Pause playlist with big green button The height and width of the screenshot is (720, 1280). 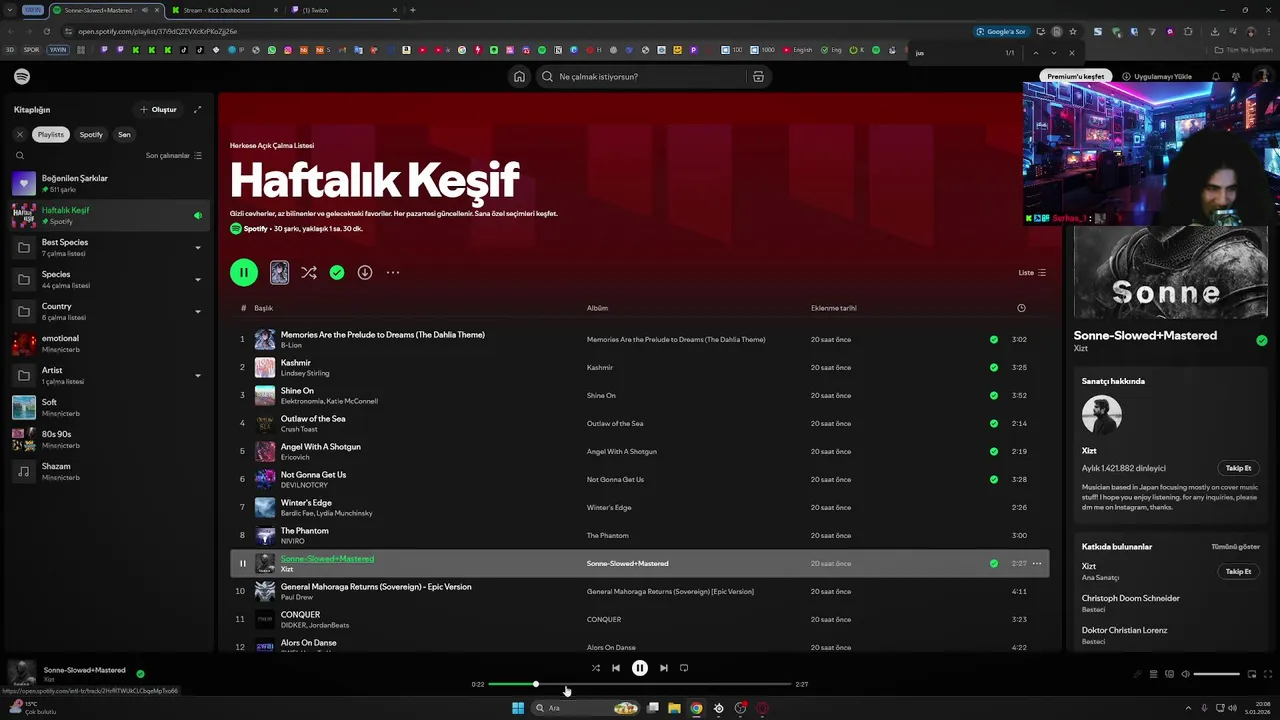[x=244, y=272]
